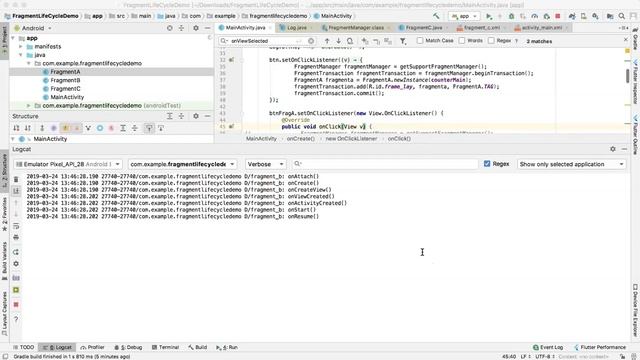
Task: Open the search filter funnel icon
Action: 403,41
